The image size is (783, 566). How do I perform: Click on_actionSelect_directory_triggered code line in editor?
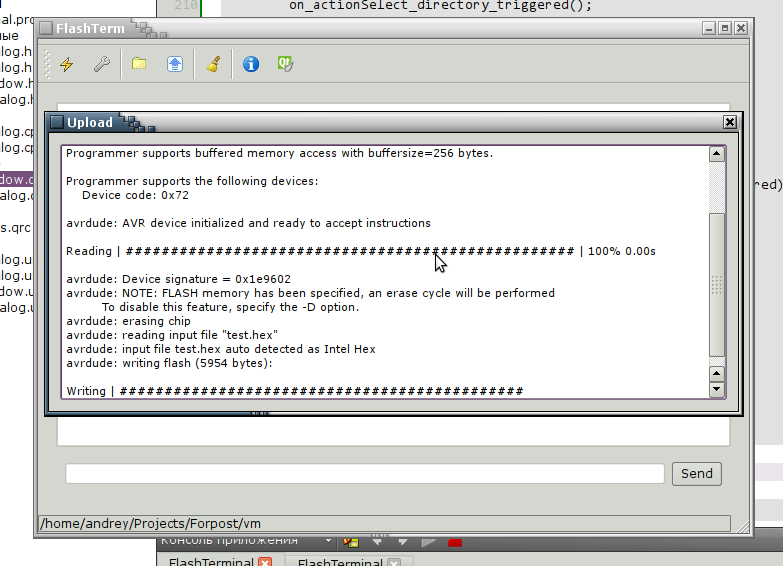tap(440, 5)
